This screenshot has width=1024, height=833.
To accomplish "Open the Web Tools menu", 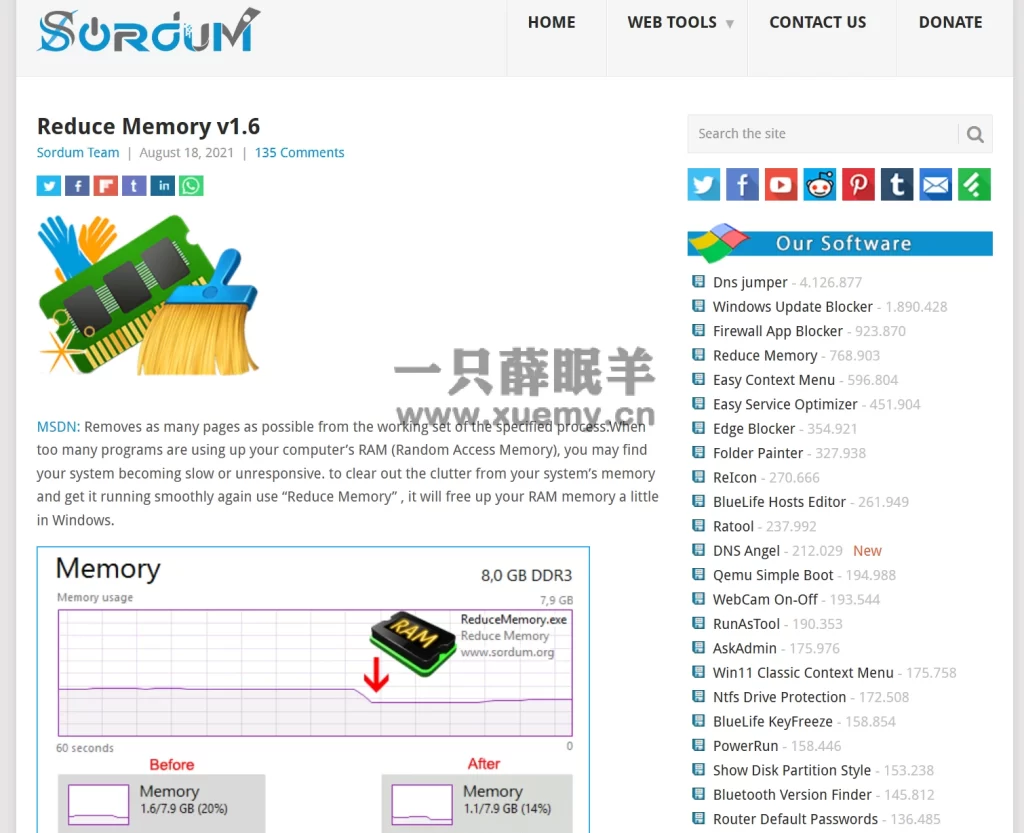I will click(x=672, y=22).
